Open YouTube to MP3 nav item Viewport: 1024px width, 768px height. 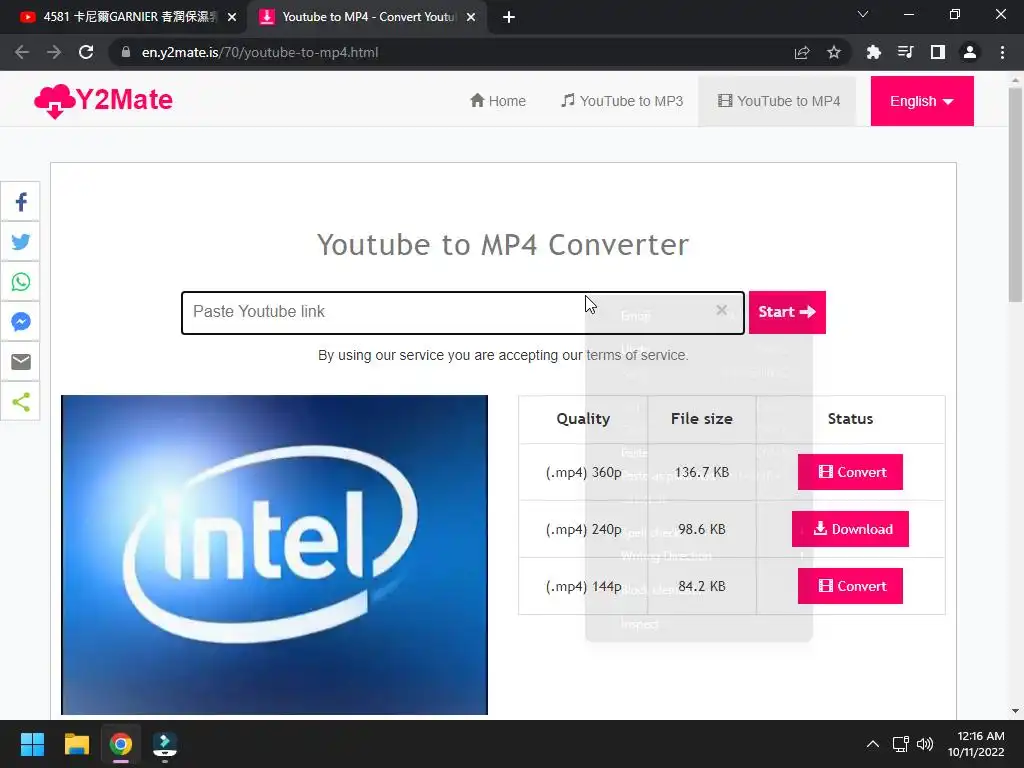(x=622, y=101)
